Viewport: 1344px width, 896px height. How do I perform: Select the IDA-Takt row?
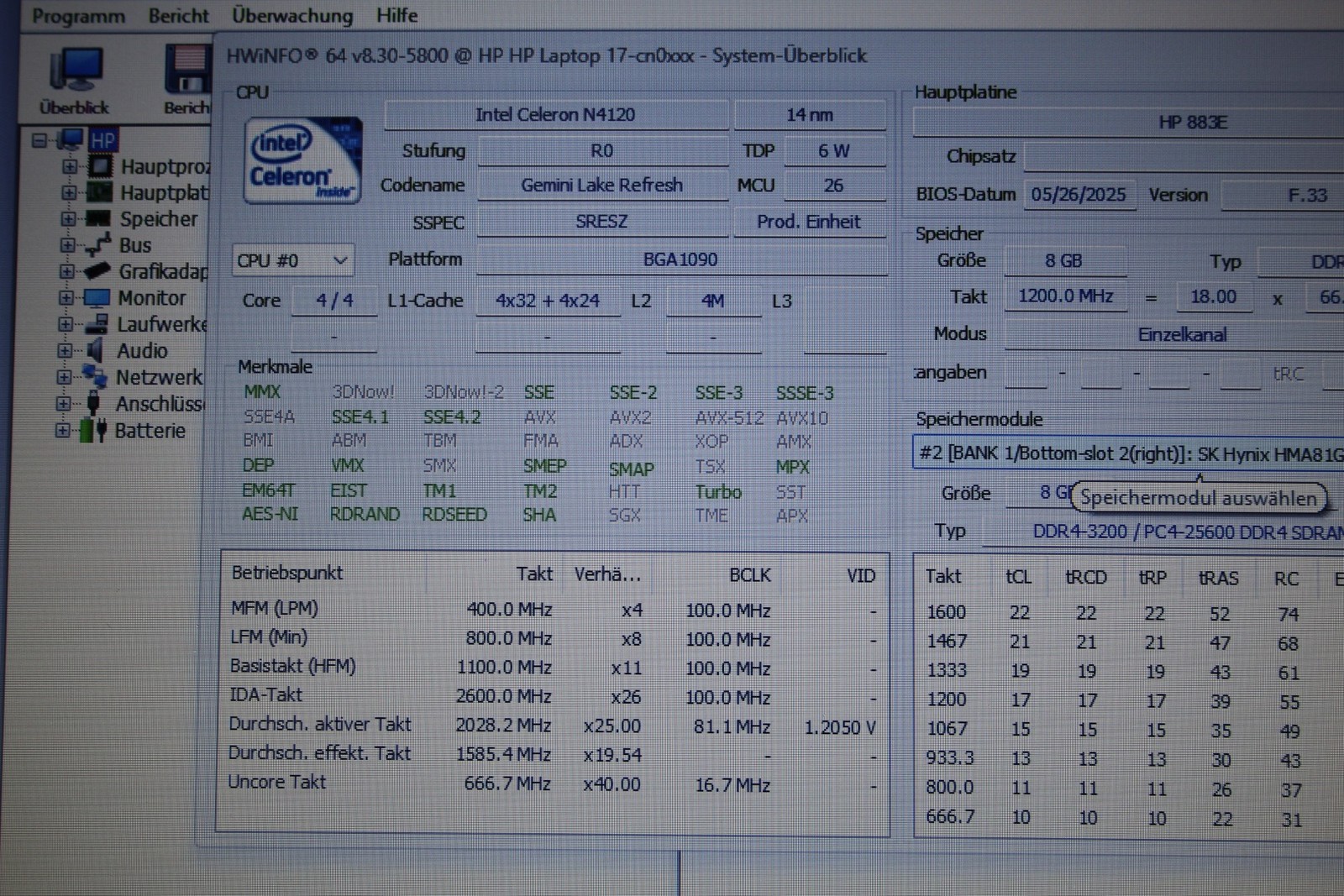[x=554, y=696]
